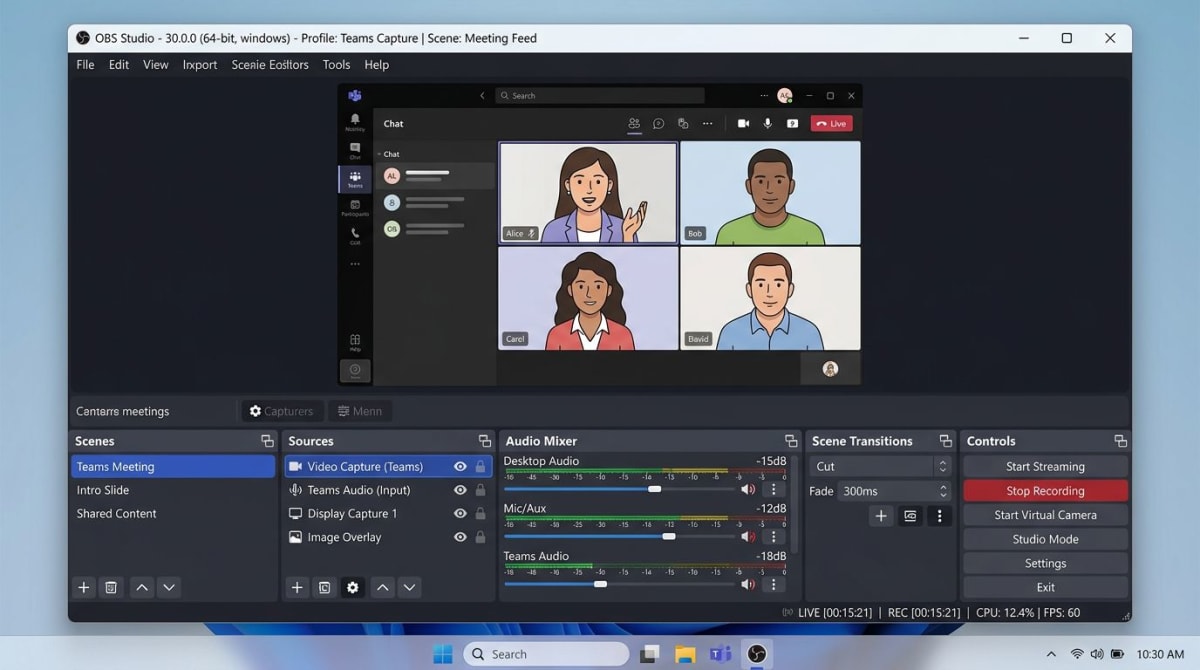Image resolution: width=1200 pixels, height=670 pixels.
Task: Click Start Virtual Camera
Action: [x=1045, y=515]
